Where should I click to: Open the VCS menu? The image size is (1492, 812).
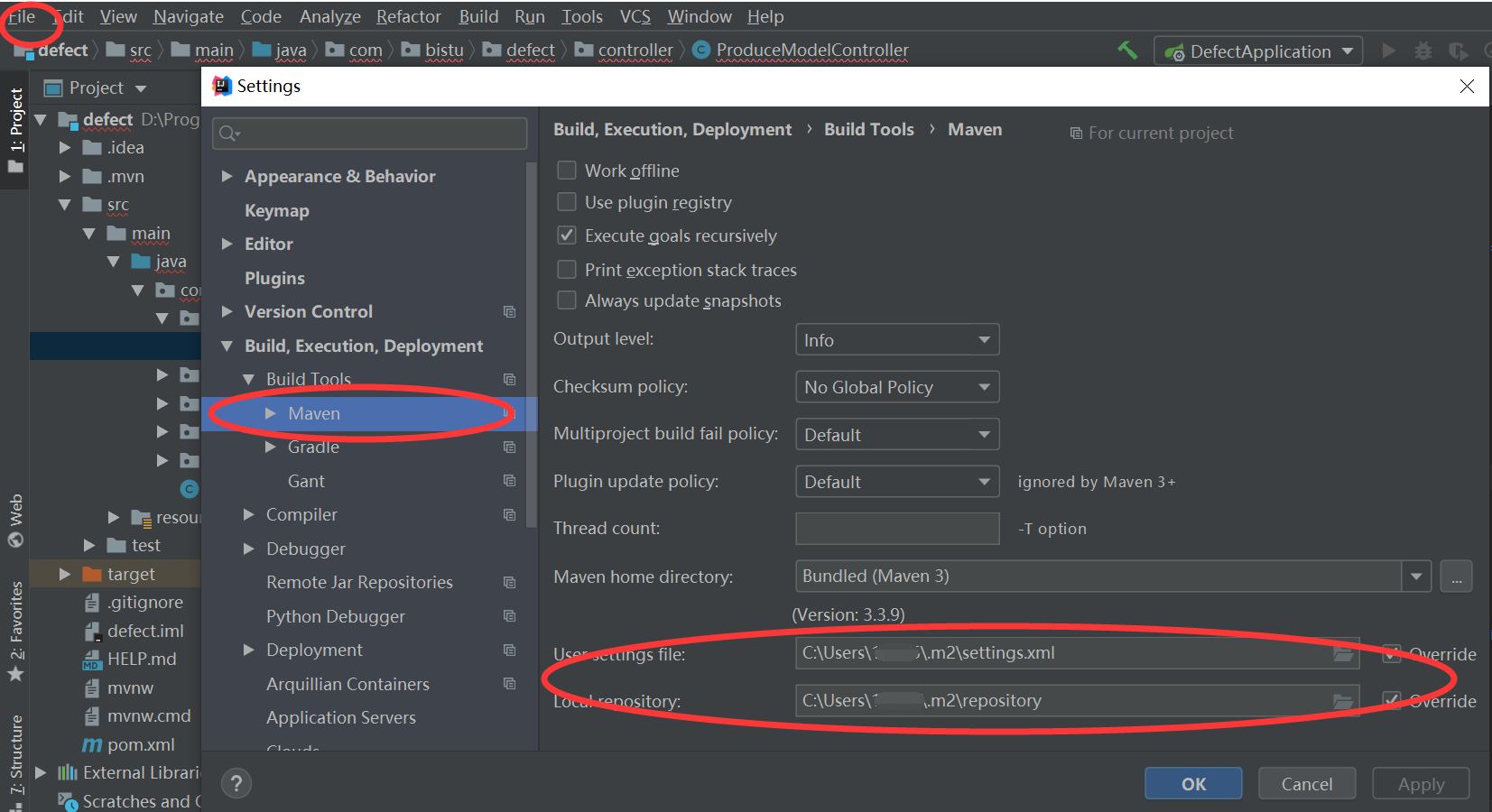click(635, 16)
